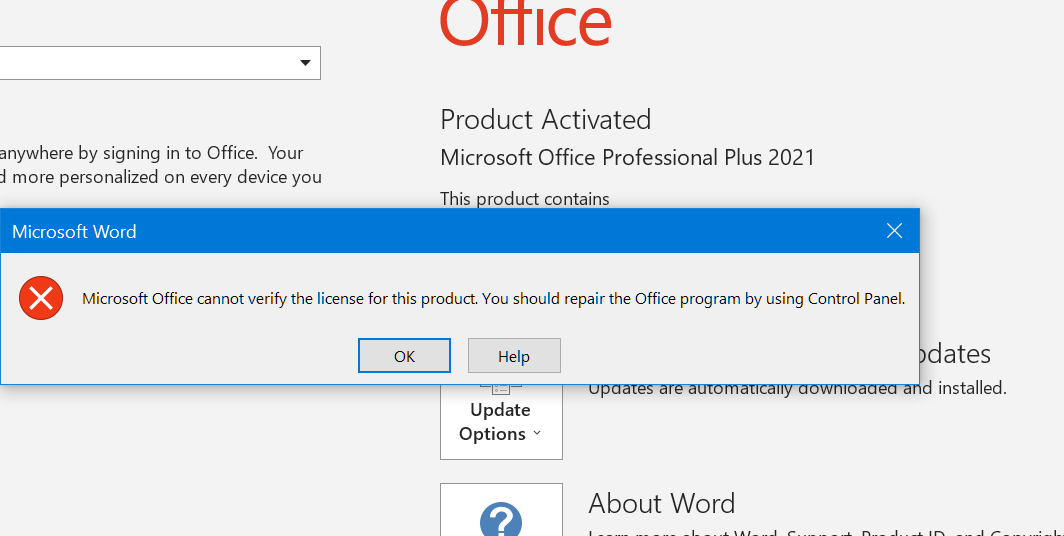Click the Office logo text
The width and height of the screenshot is (1064, 536).
525,24
